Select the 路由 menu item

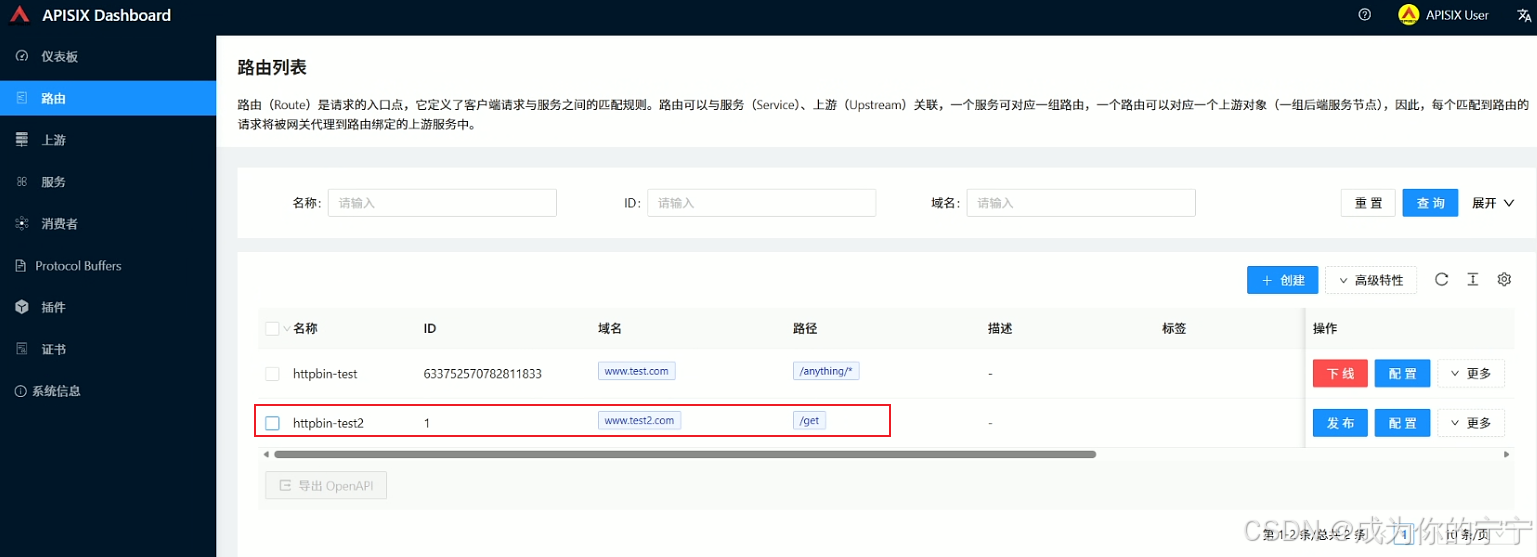point(108,98)
